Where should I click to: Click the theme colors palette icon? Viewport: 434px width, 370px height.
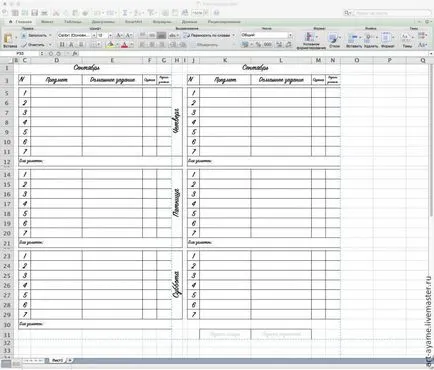click(x=422, y=35)
